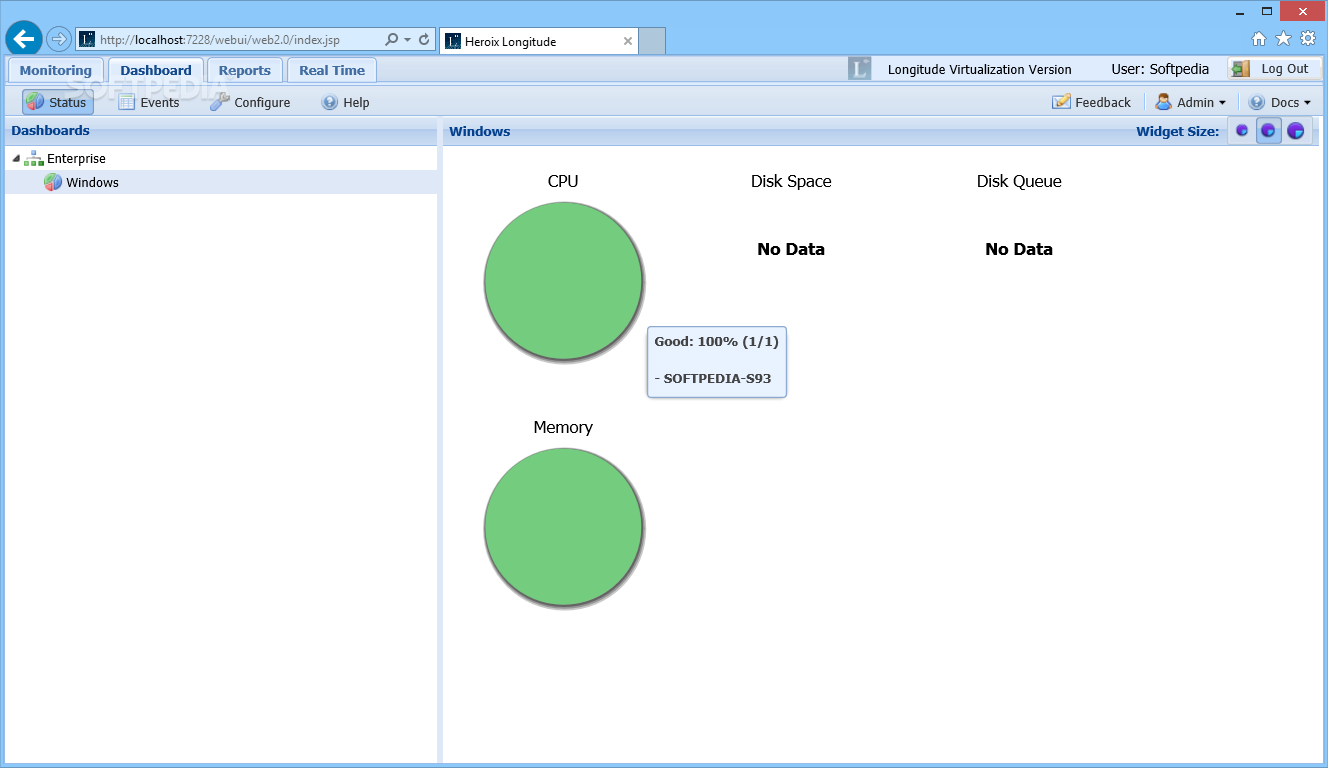Click the Windows icon in tree

pos(53,182)
